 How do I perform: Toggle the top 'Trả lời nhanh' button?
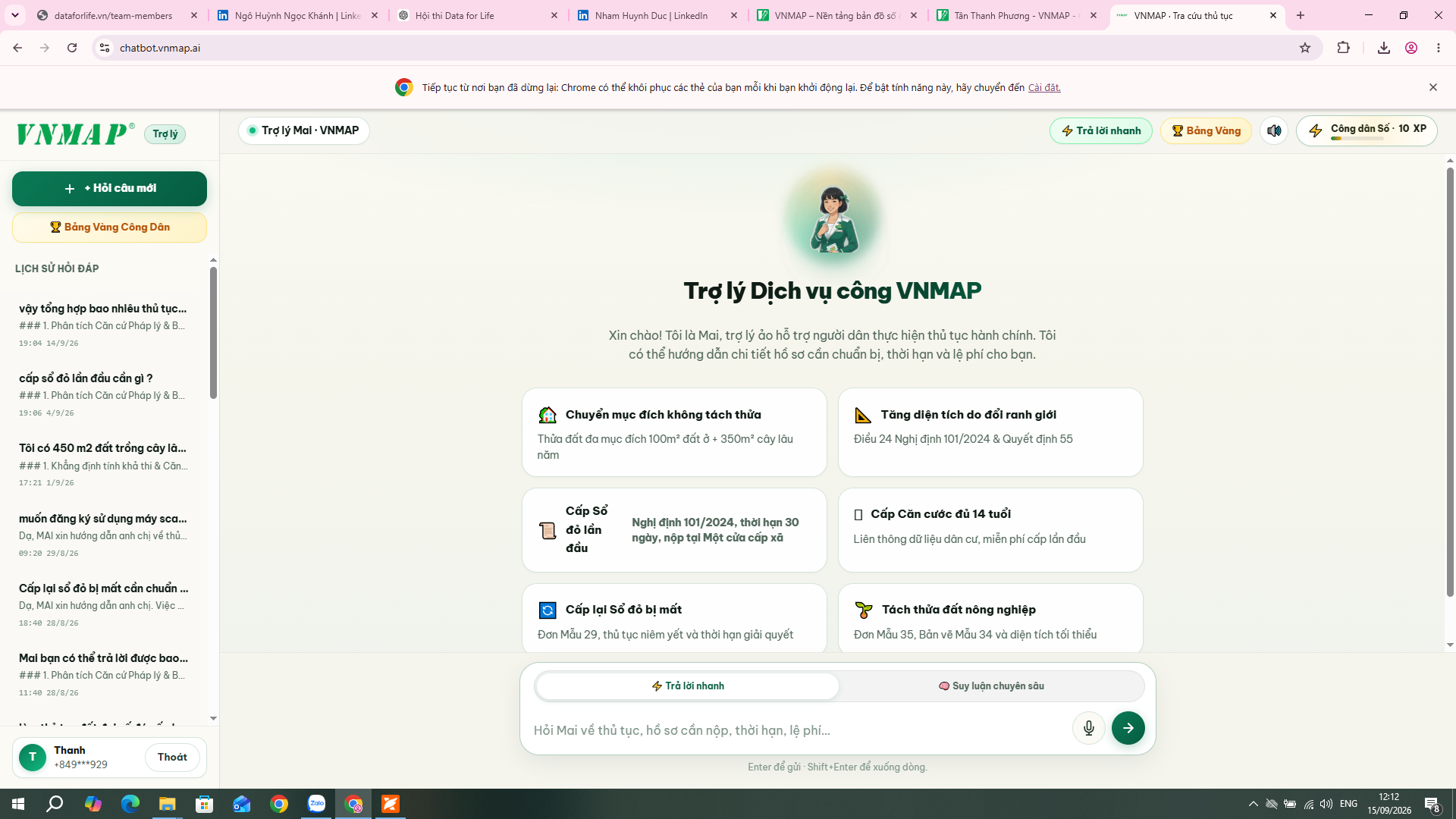click(1100, 130)
